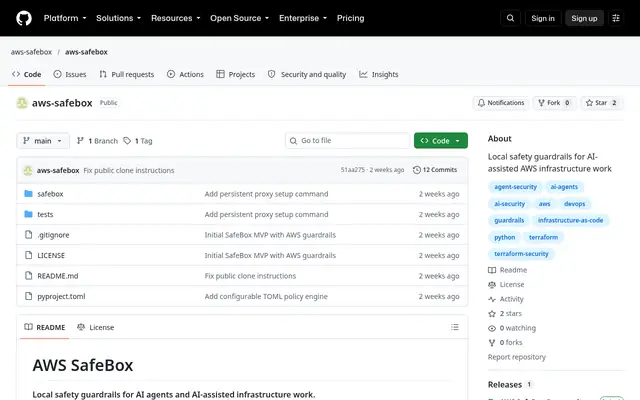
Task: Open the Report repository link
Action: click(x=517, y=357)
